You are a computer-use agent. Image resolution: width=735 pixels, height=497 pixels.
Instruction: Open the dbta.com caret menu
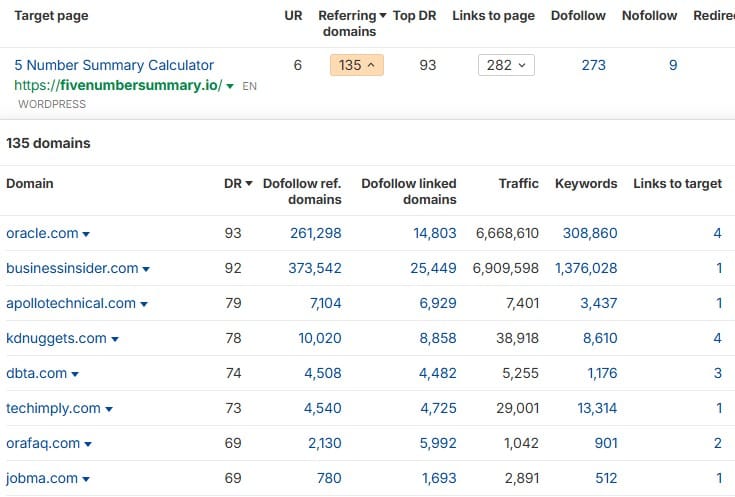click(75, 374)
